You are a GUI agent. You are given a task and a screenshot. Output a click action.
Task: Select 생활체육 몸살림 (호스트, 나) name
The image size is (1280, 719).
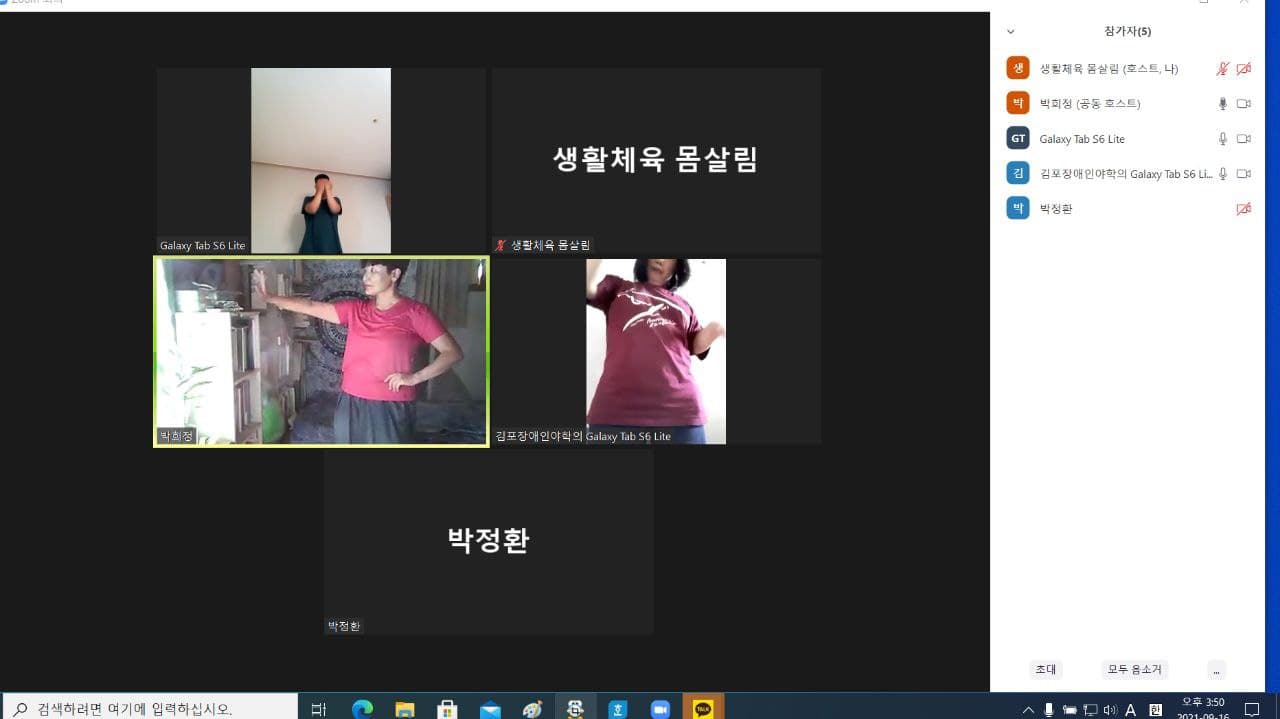click(x=1109, y=69)
